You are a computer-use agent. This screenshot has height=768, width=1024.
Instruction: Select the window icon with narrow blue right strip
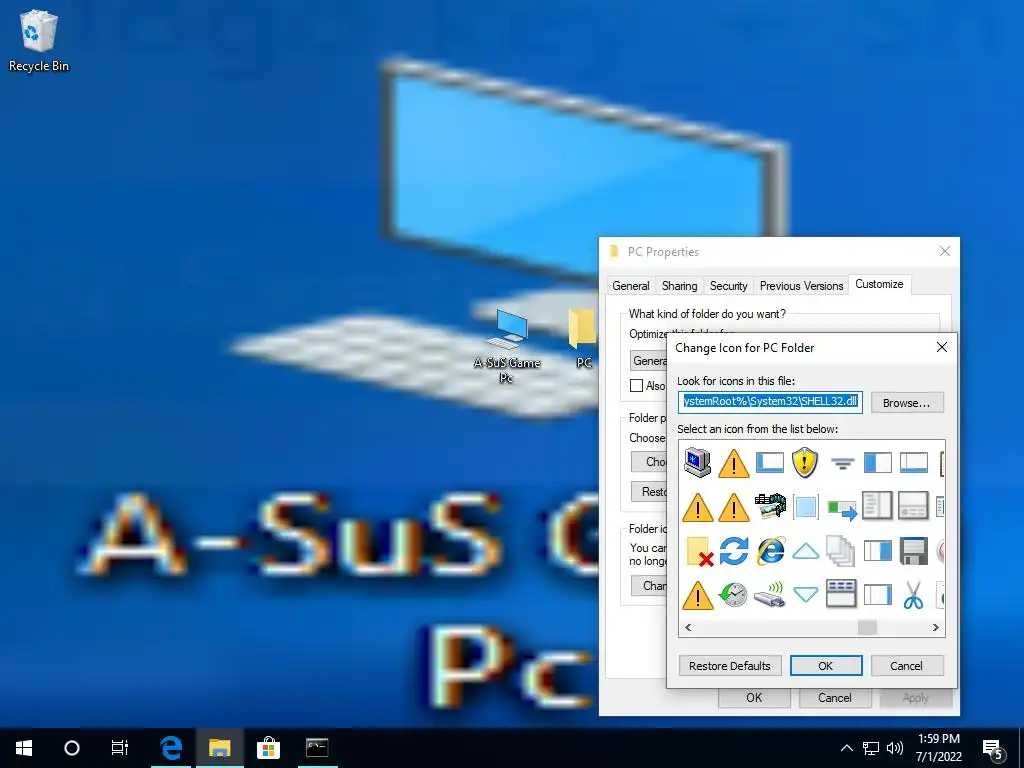[877, 595]
